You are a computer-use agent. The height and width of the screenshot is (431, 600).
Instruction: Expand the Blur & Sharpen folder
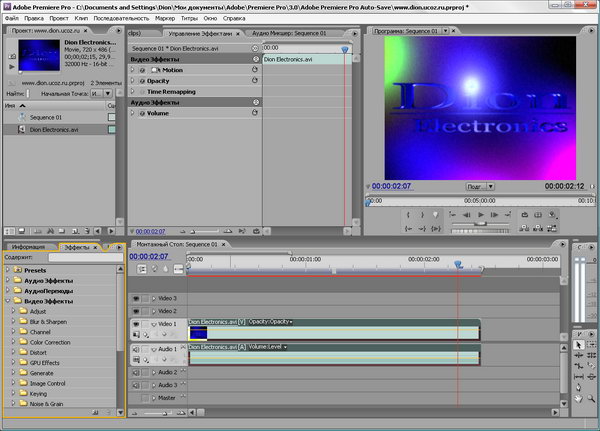13,322
